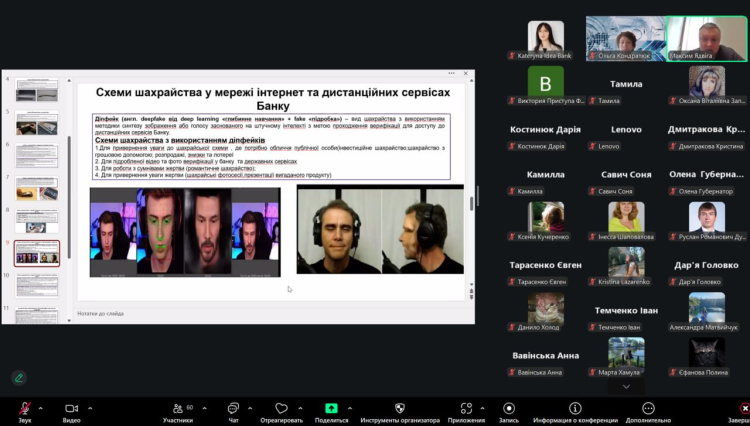The image size is (750, 426).
Task: Click the green Поделиться share screen icon
Action: [x=331, y=409]
